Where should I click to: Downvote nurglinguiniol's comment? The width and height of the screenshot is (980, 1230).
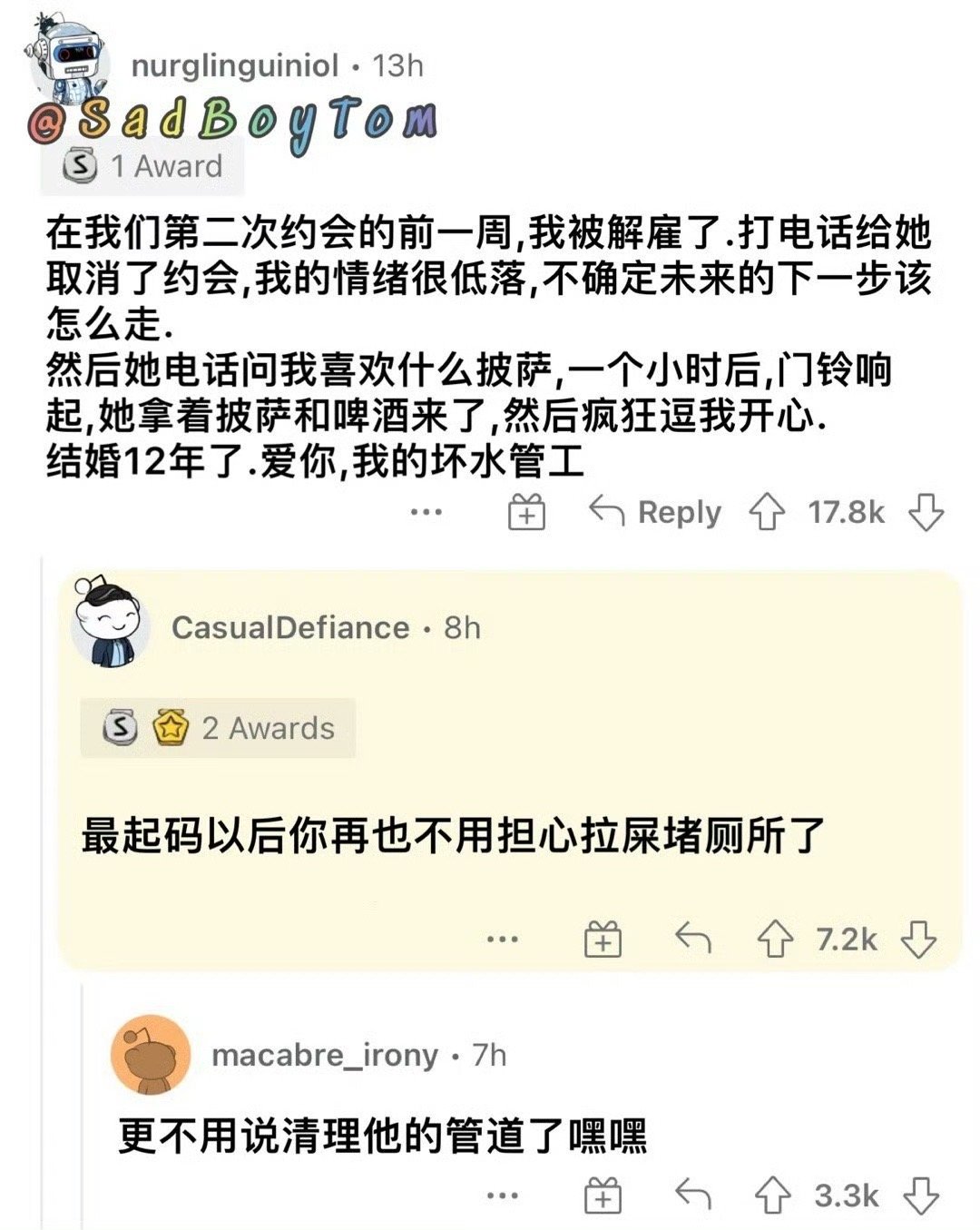coord(926,513)
